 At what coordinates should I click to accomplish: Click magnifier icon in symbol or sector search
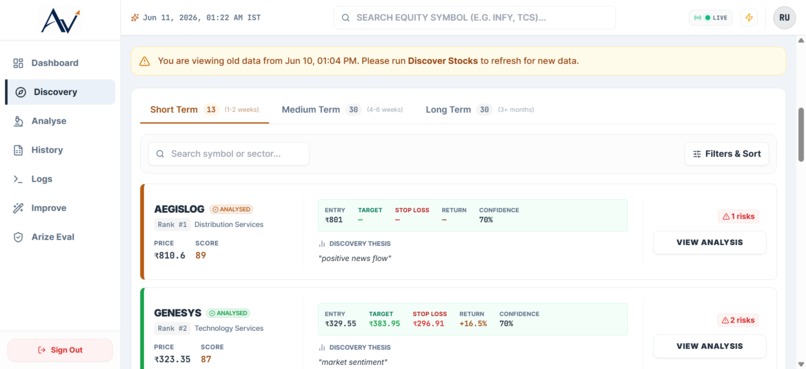160,154
